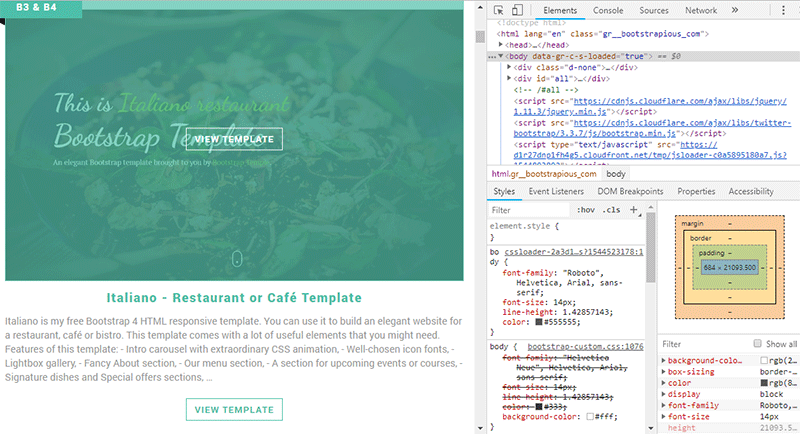Expand computed background-color property
The width and height of the screenshot is (800, 434).
click(x=663, y=360)
